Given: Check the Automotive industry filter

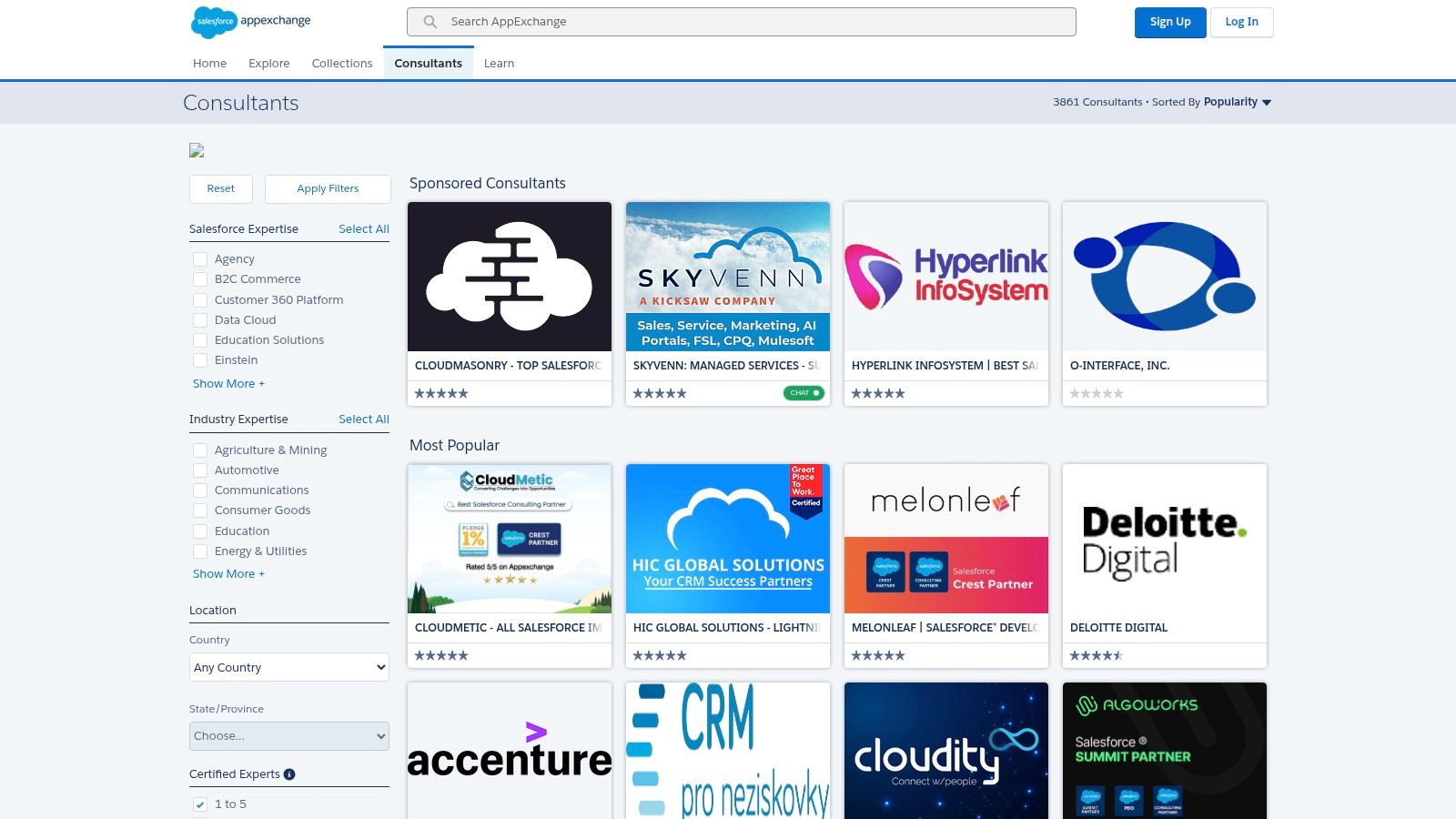Looking at the screenshot, I should (x=200, y=470).
